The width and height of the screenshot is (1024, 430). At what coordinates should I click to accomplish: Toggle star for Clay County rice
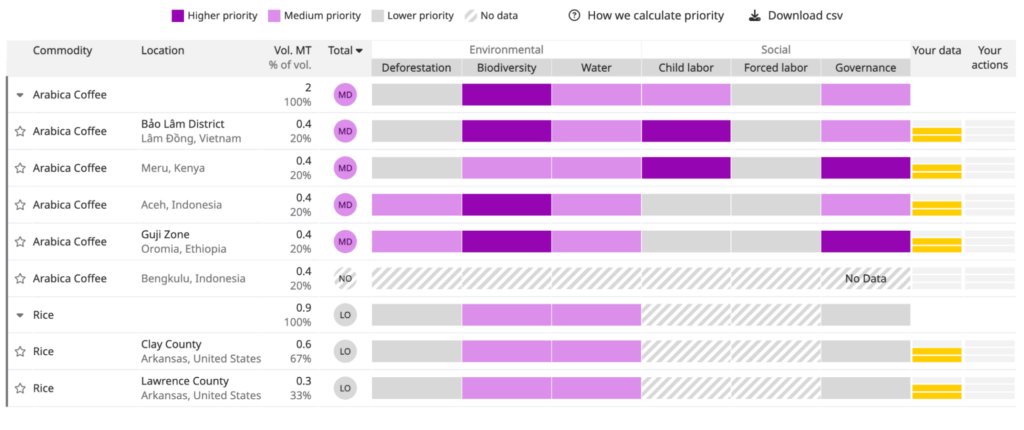click(x=19, y=352)
